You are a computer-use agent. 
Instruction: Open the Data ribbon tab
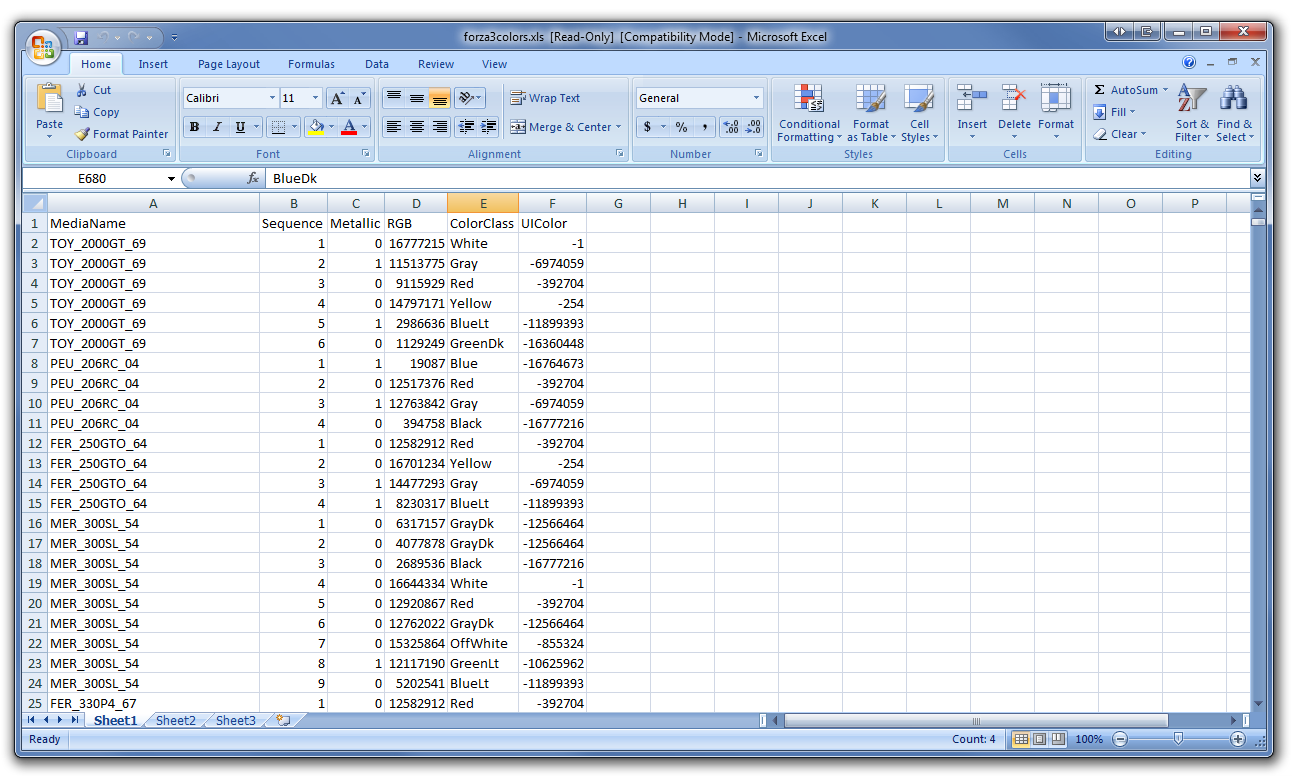point(377,64)
